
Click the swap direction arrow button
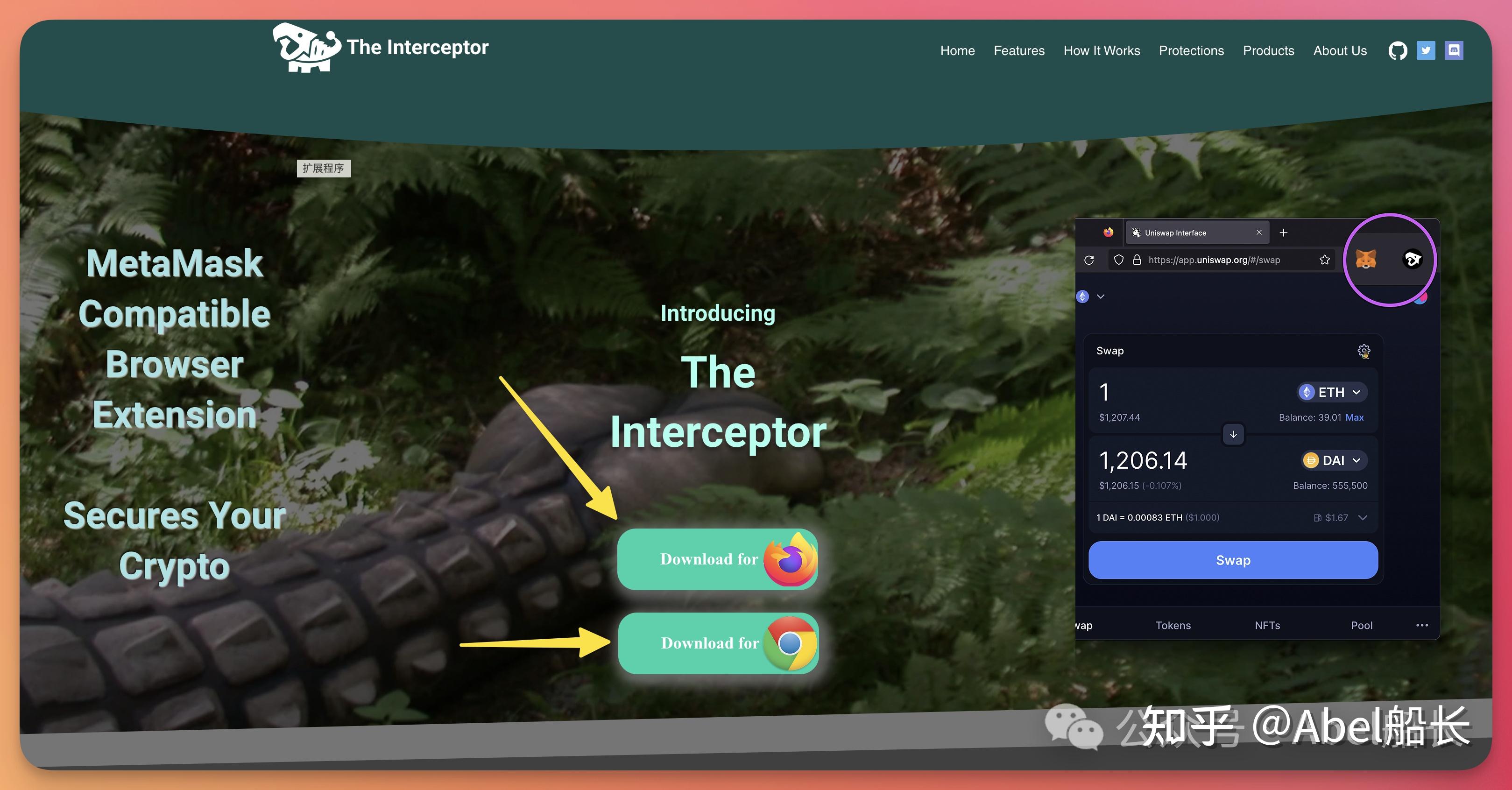1233,434
